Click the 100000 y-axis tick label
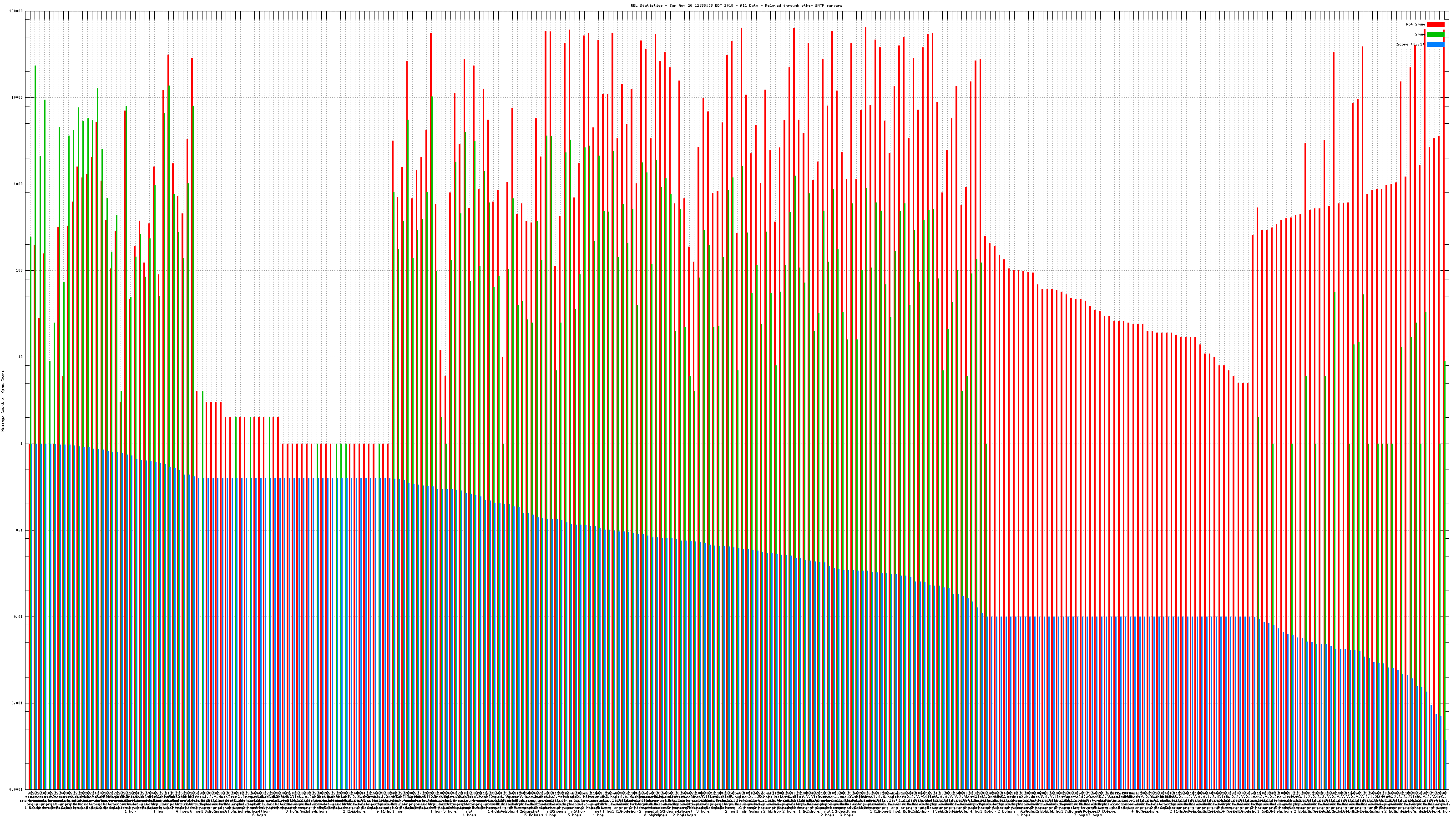1456x819 pixels. (x=16, y=11)
